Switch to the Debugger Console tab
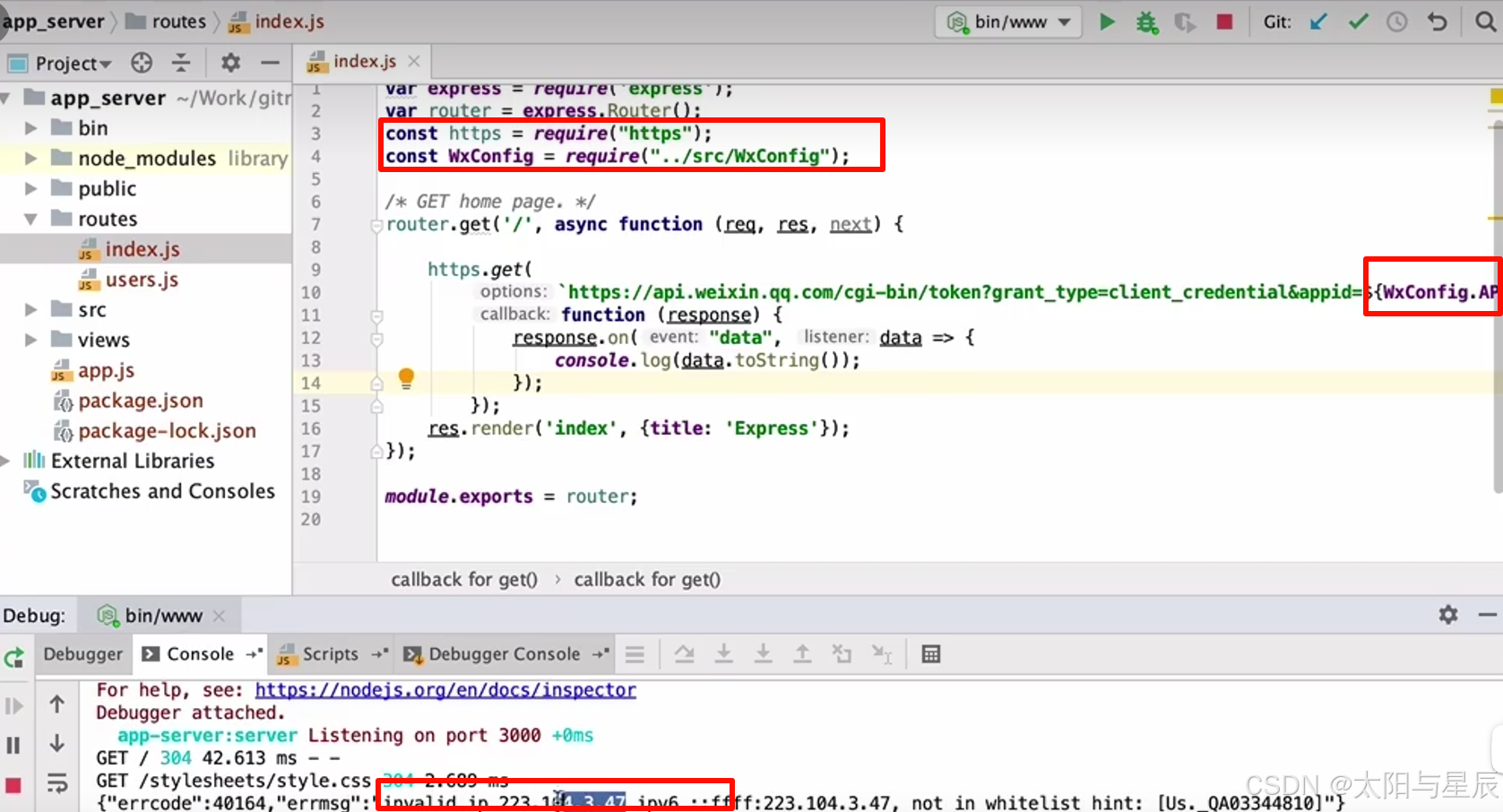The height and width of the screenshot is (812, 1503). (504, 654)
